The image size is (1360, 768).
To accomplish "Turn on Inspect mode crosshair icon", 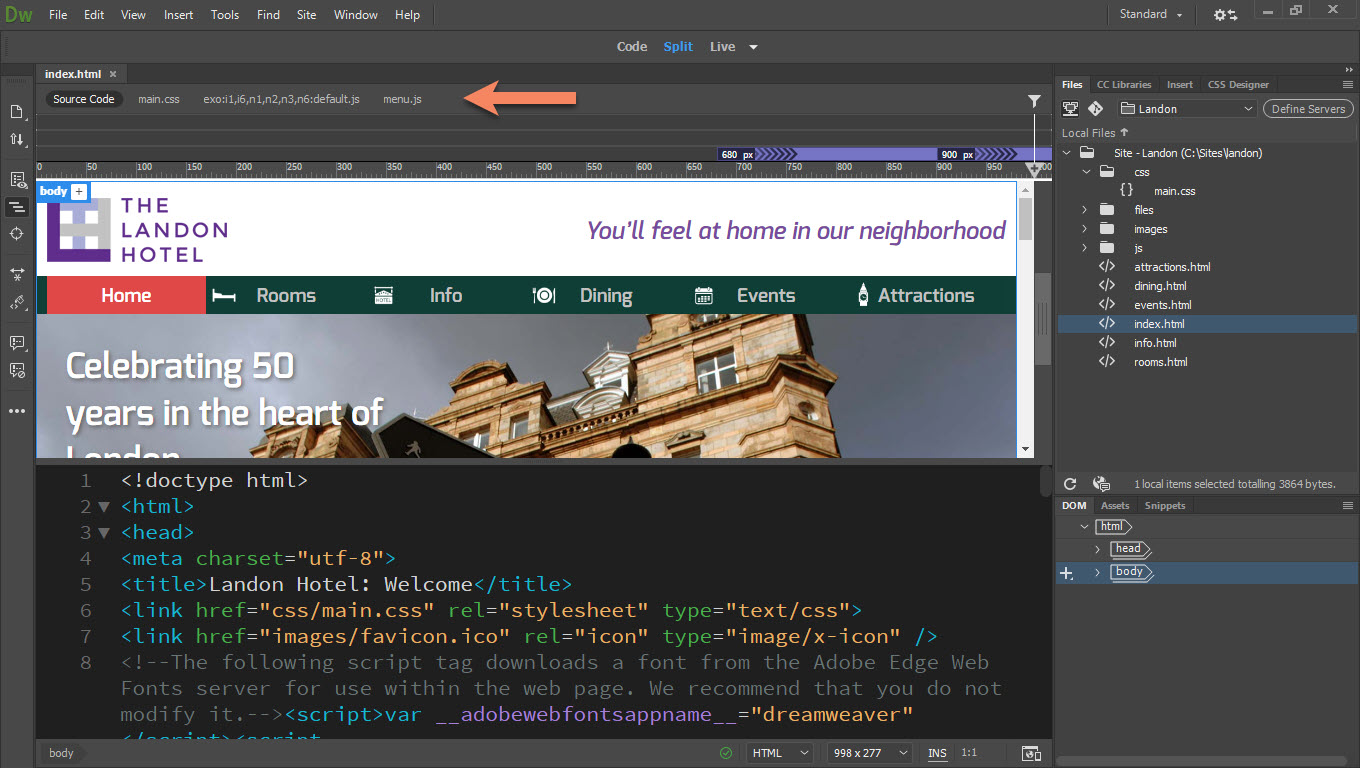I will pos(17,233).
